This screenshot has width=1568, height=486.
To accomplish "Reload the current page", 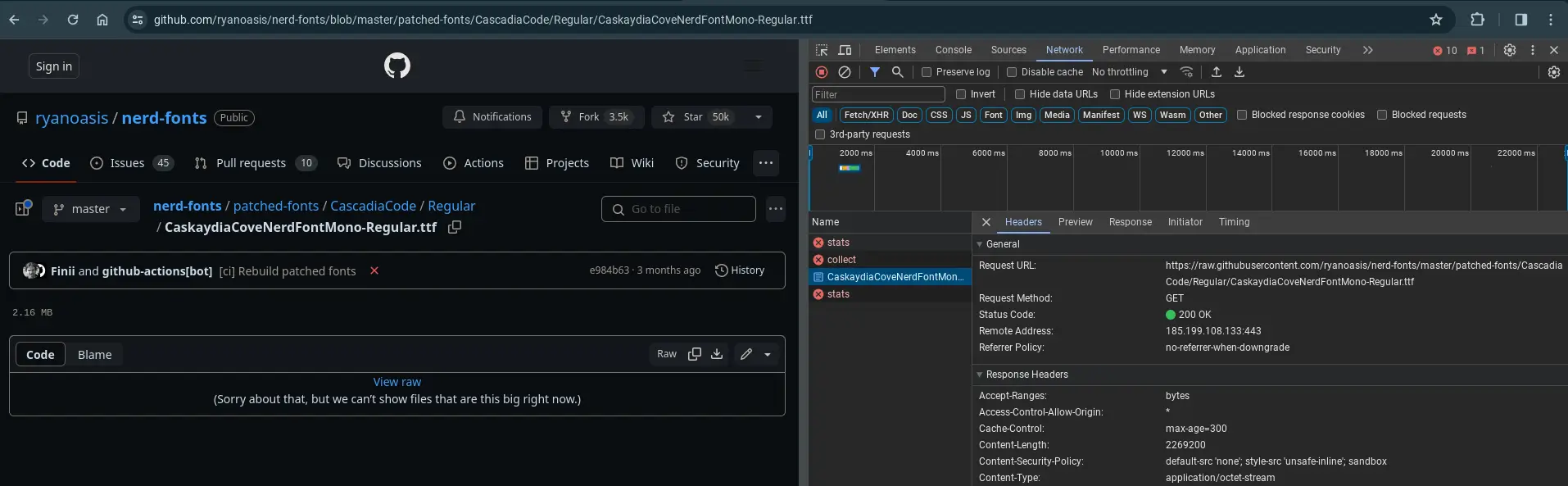I will tap(73, 20).
